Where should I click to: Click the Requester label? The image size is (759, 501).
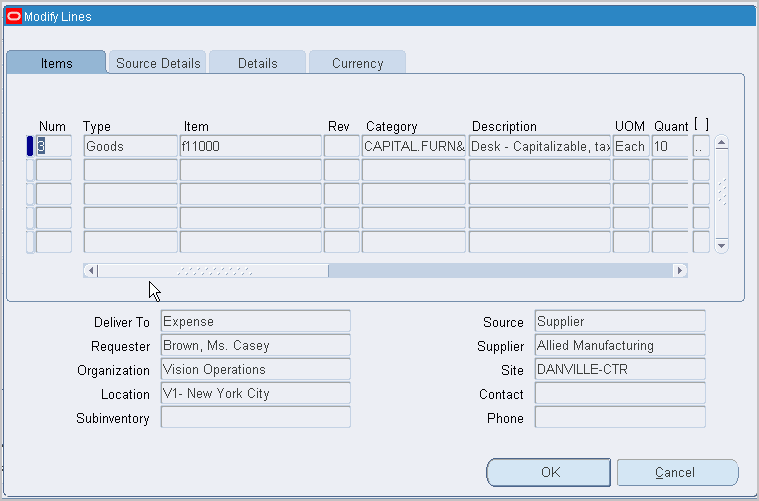[121, 347]
